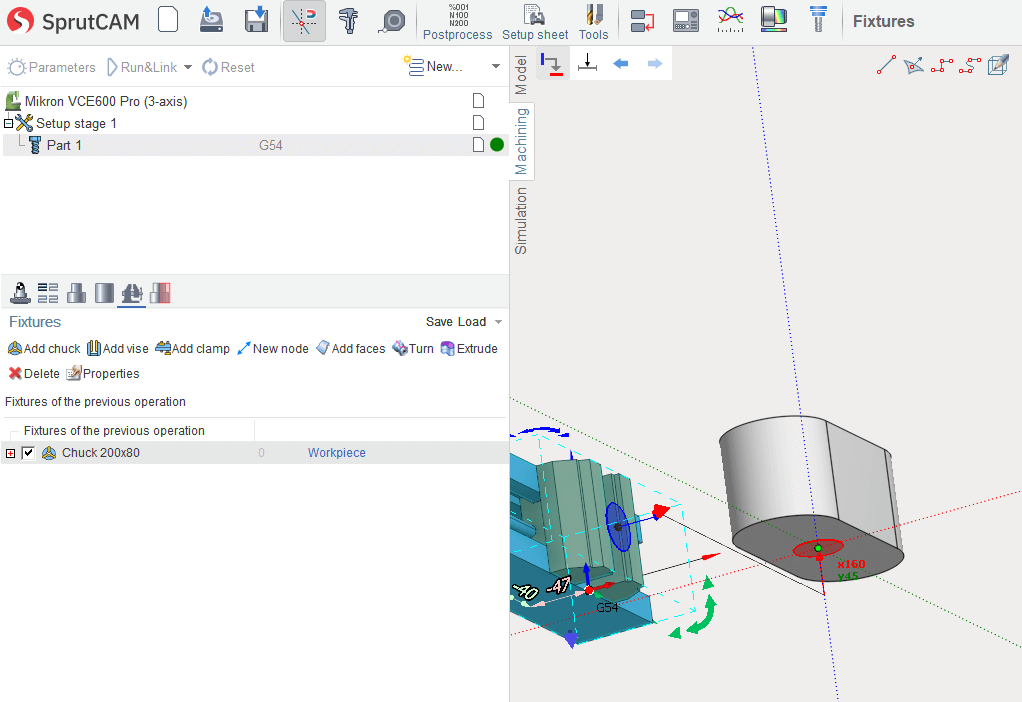Uncheck the Chuck 200x80 checkbox
The width and height of the screenshot is (1022, 702).
28,453
